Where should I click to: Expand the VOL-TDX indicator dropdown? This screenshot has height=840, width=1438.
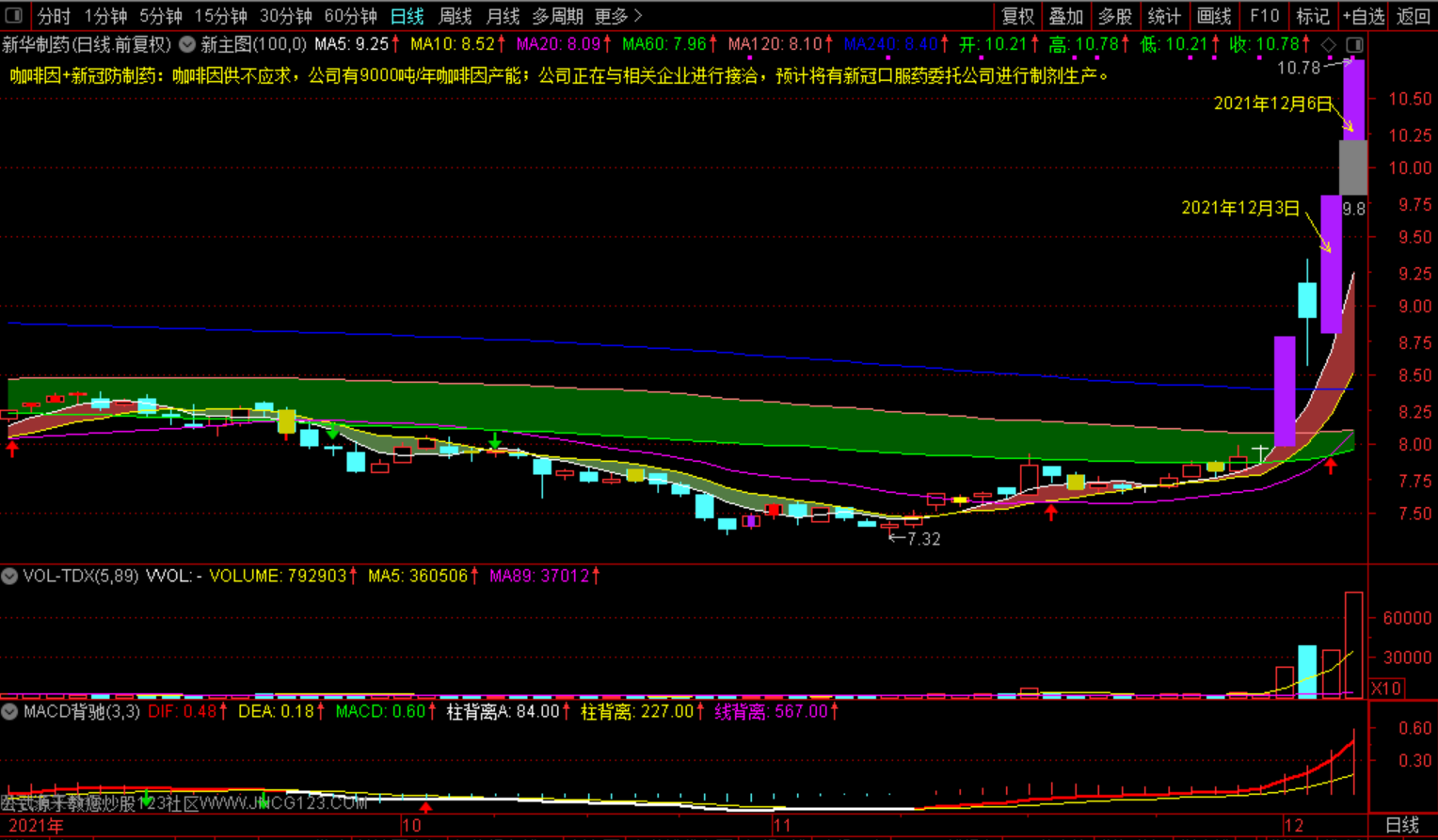pyautogui.click(x=9, y=576)
